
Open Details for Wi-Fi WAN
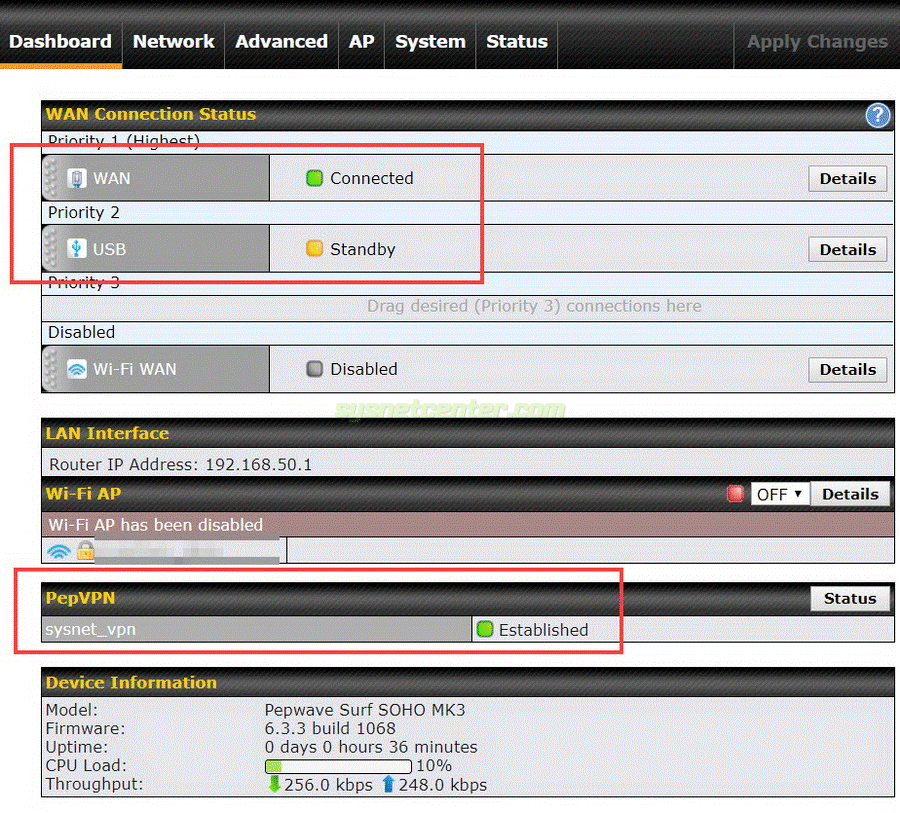[x=848, y=370]
